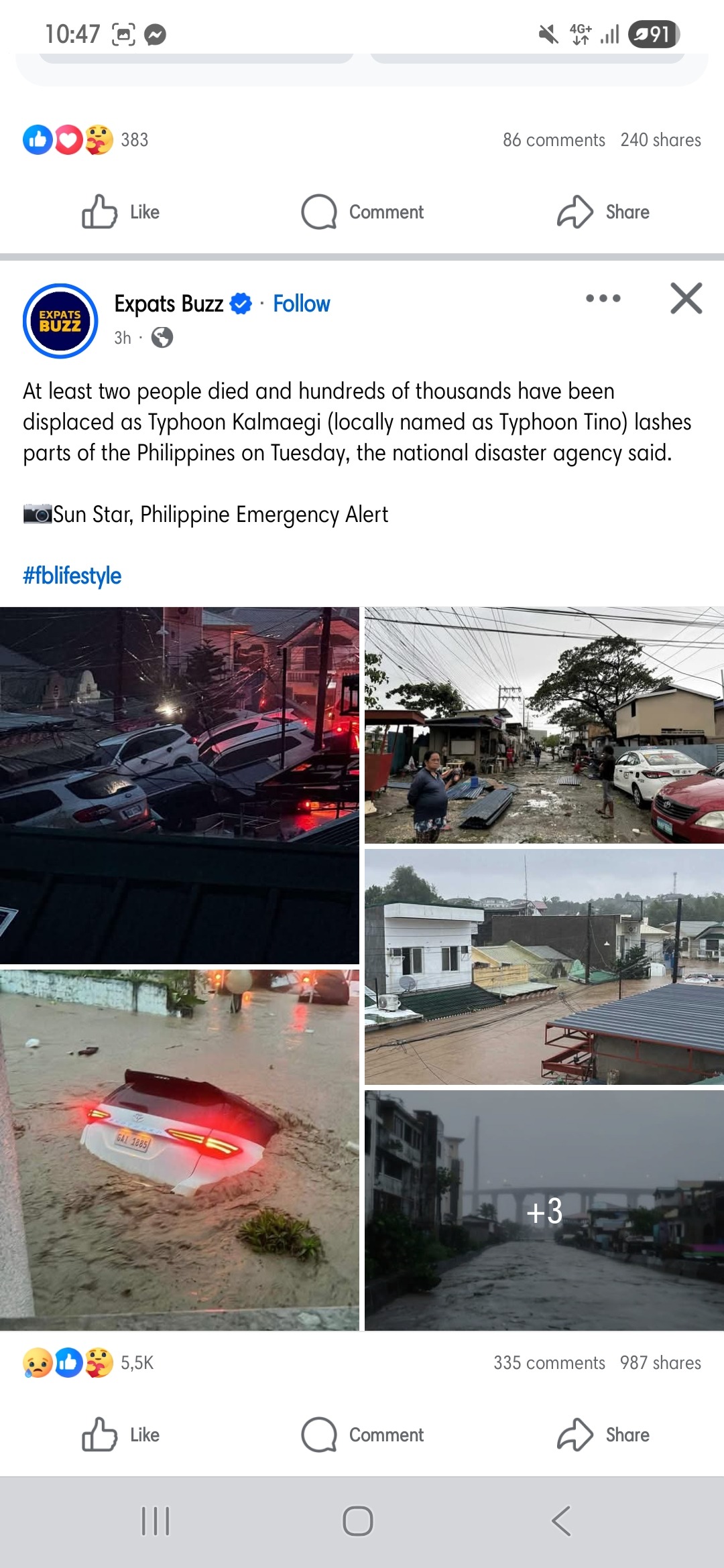This screenshot has width=724, height=1568.
Task: Open the #fblifestyle hashtag
Action: (x=72, y=576)
